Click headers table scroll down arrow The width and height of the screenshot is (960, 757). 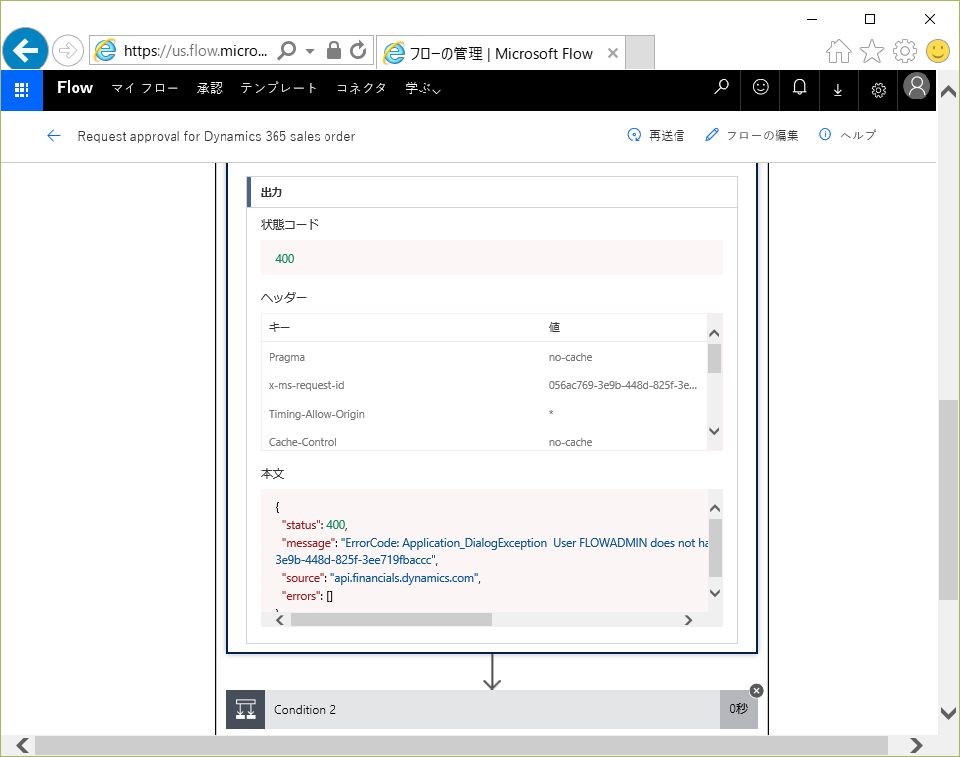pos(714,431)
